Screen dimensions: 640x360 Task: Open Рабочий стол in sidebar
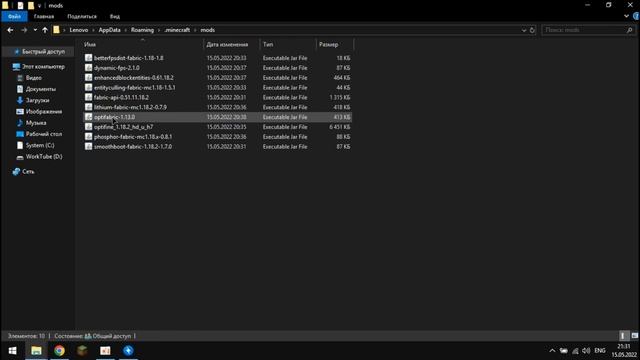(x=44, y=134)
